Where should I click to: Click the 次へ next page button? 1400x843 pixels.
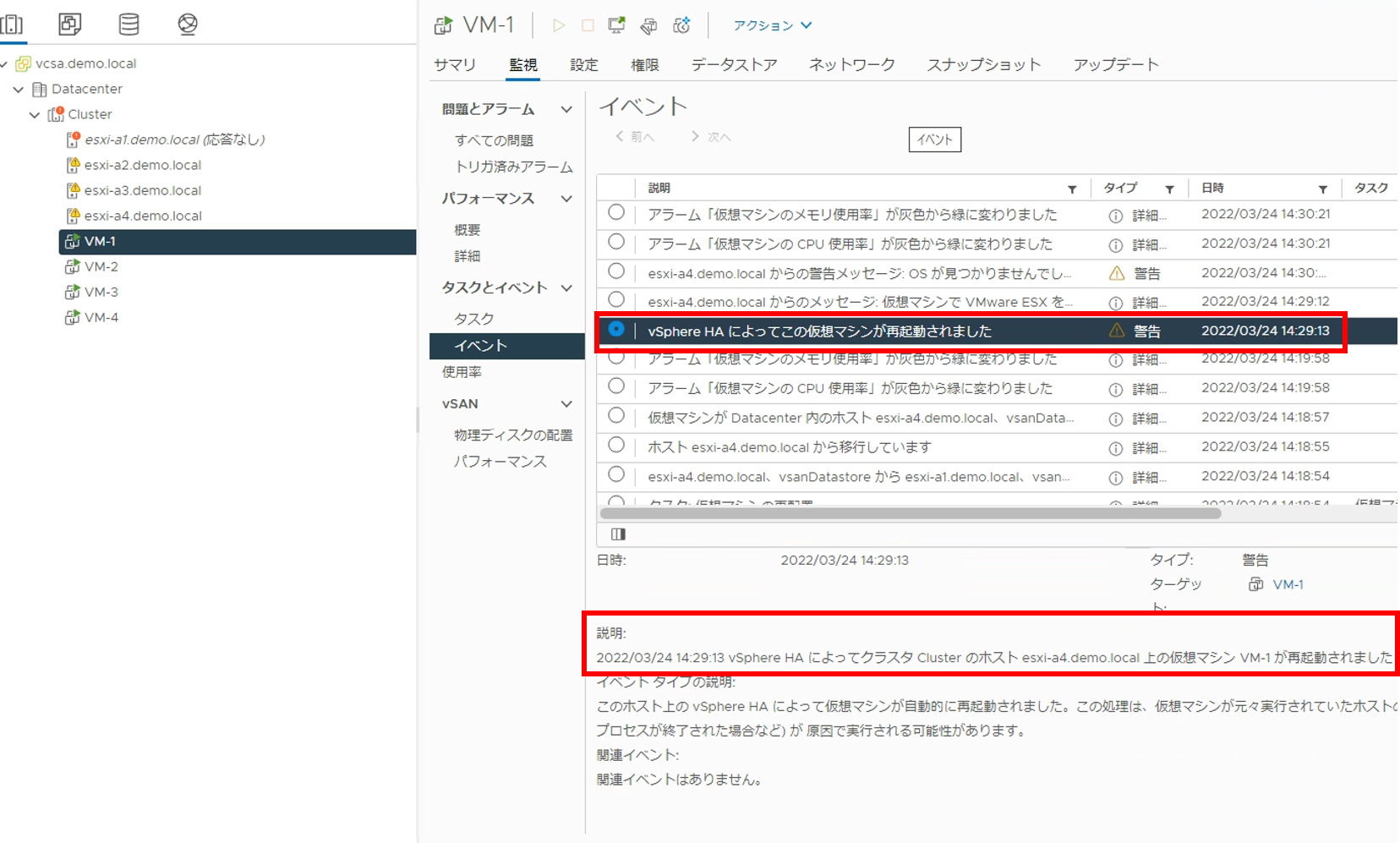[x=711, y=137]
